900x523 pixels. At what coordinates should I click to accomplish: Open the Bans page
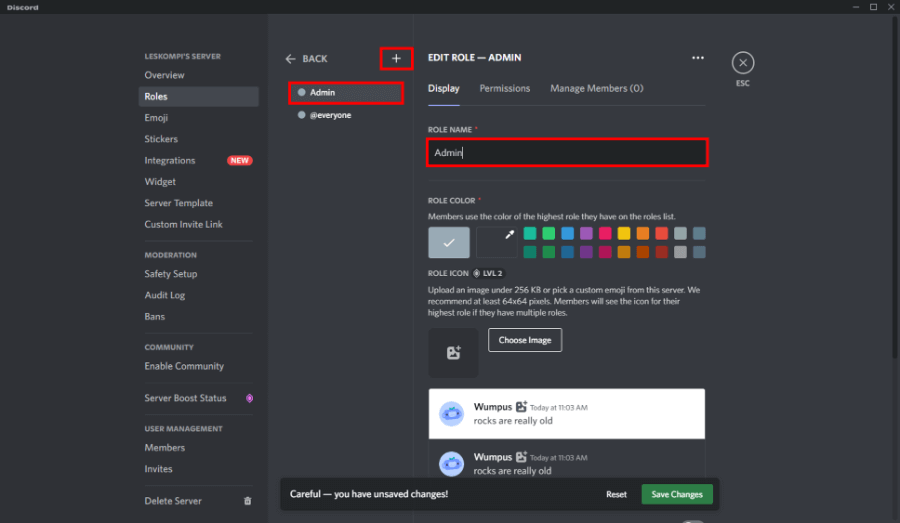pos(198,316)
